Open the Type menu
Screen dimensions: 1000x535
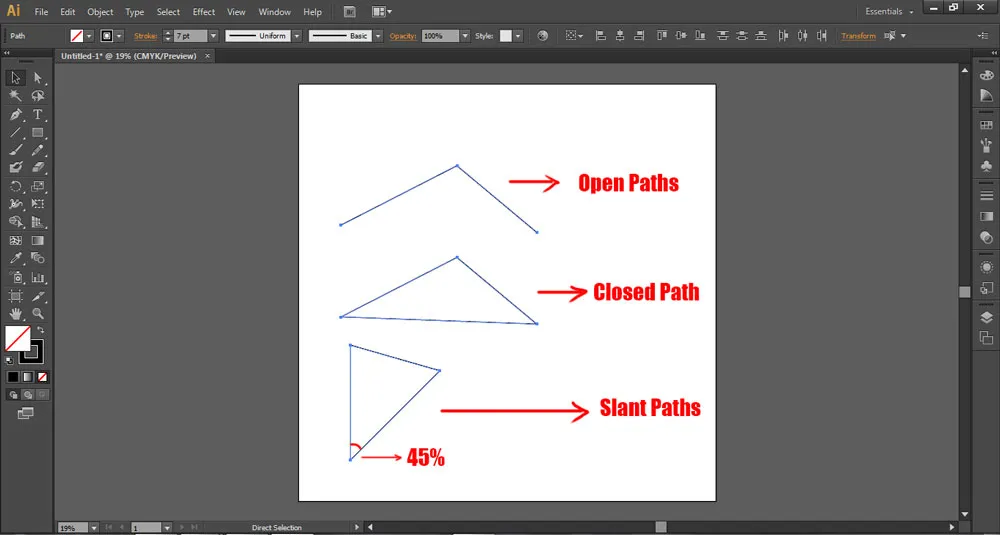click(135, 11)
